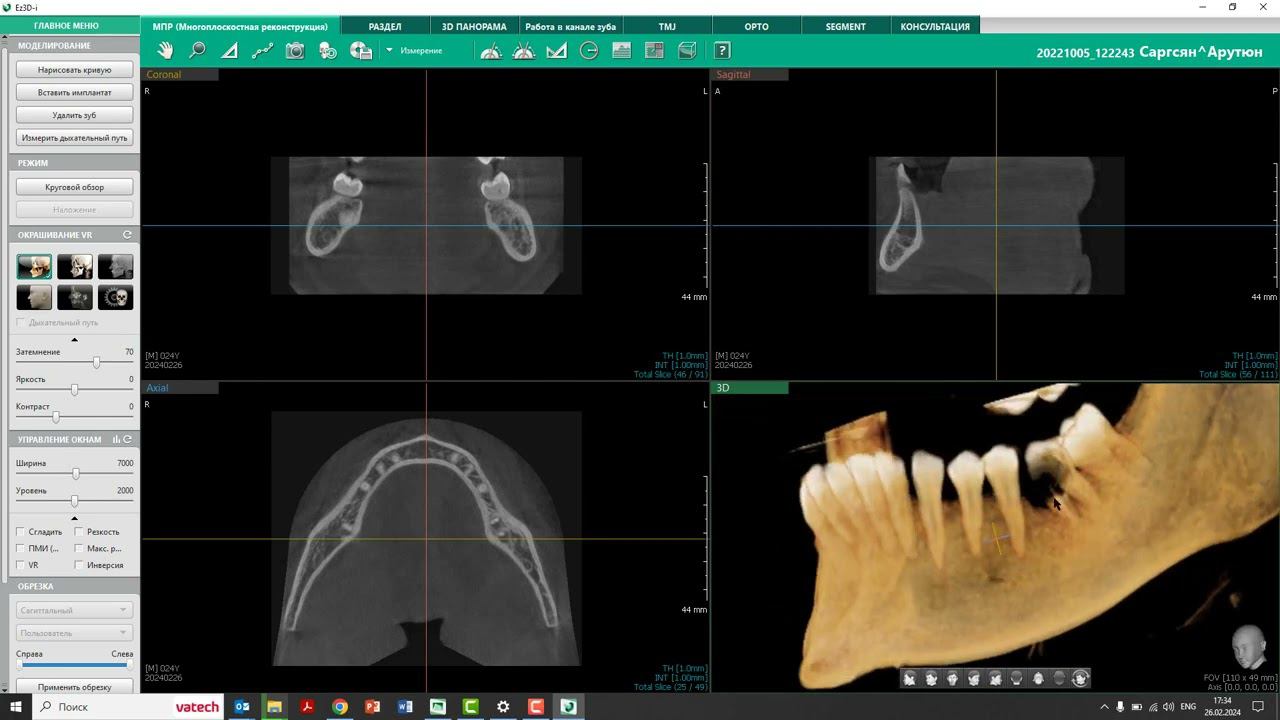
Task: Click the skull with gear toolbar icon
Action: (328, 51)
